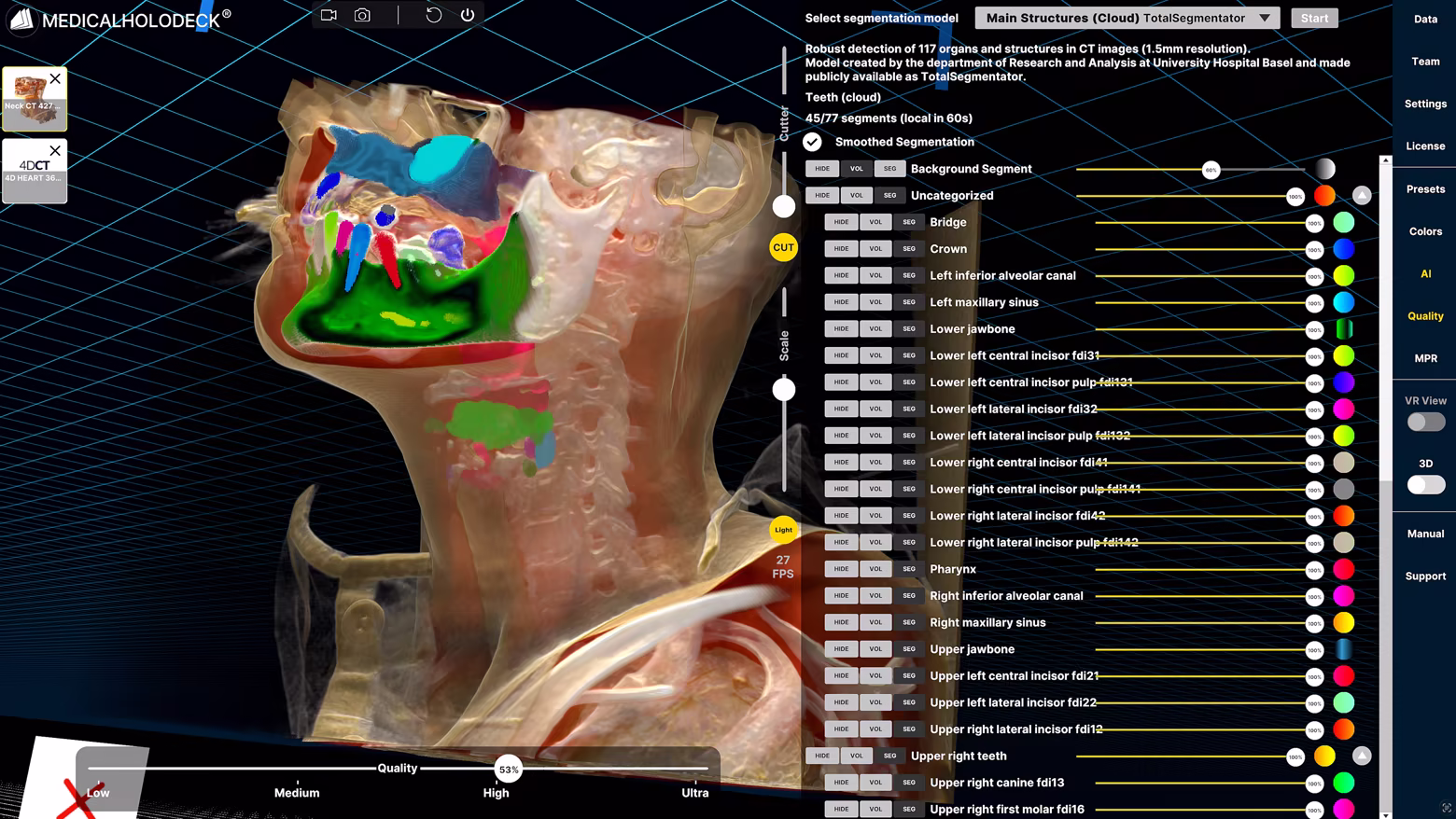The image size is (1456, 819).
Task: Click the video recording camera icon
Action: click(x=329, y=15)
